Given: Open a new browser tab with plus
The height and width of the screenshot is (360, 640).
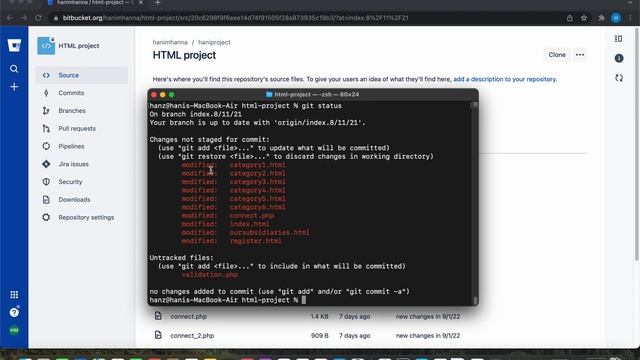Looking at the screenshot, I should (x=158, y=3).
